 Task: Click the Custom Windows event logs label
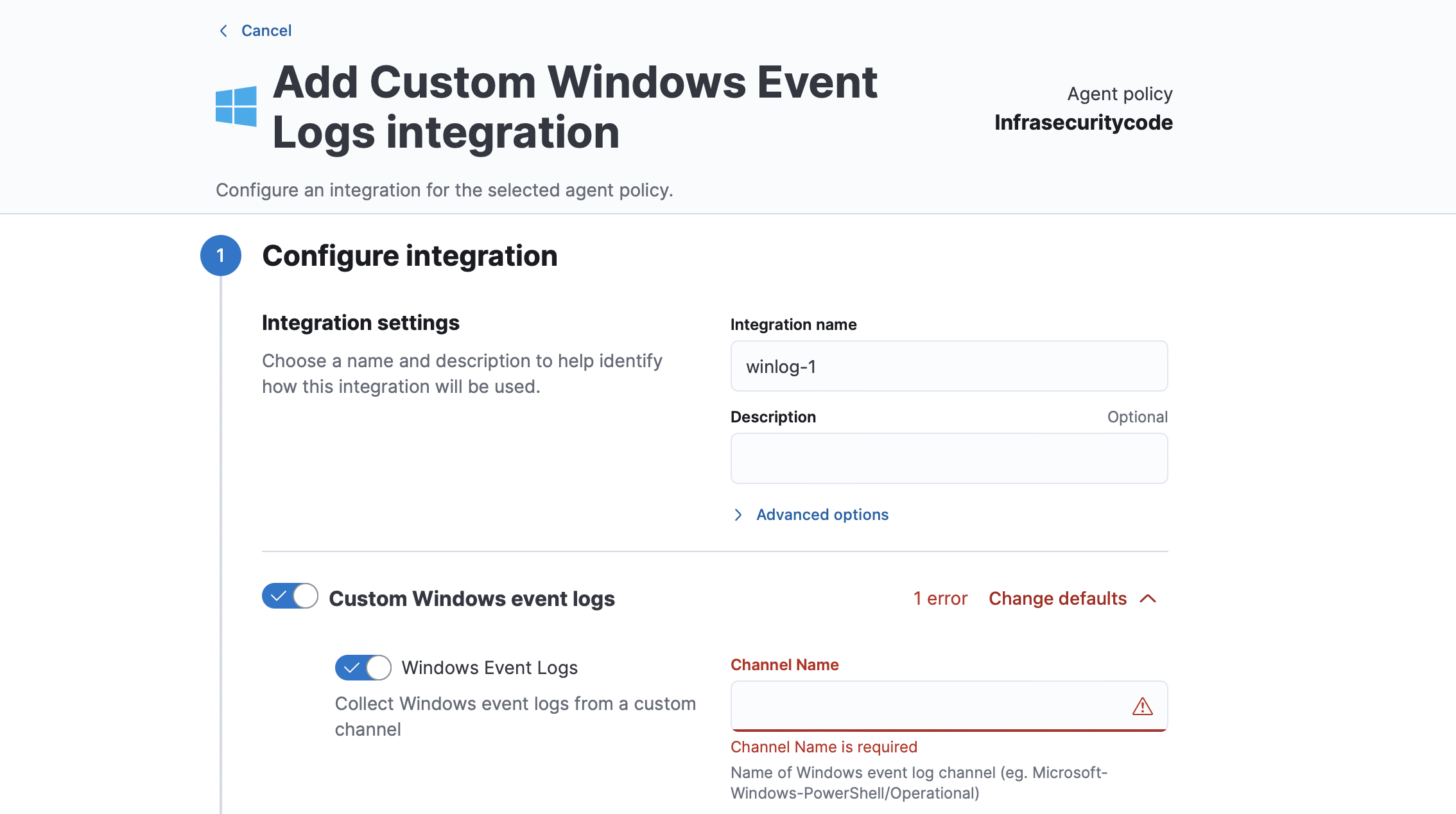click(x=471, y=598)
